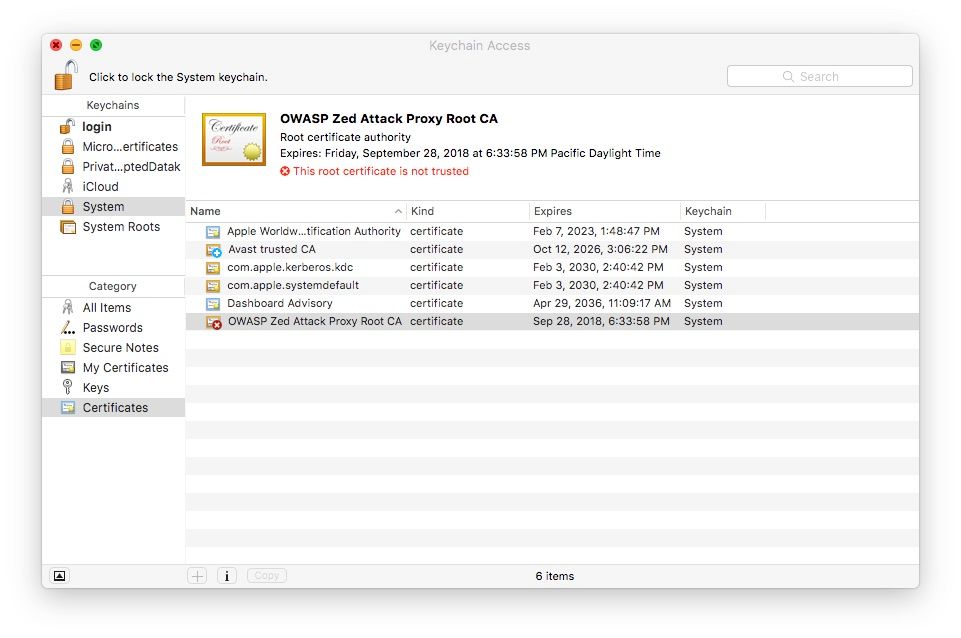Viewport: 961px width, 638px height.
Task: Select the System Roots keychain
Action: point(113,227)
